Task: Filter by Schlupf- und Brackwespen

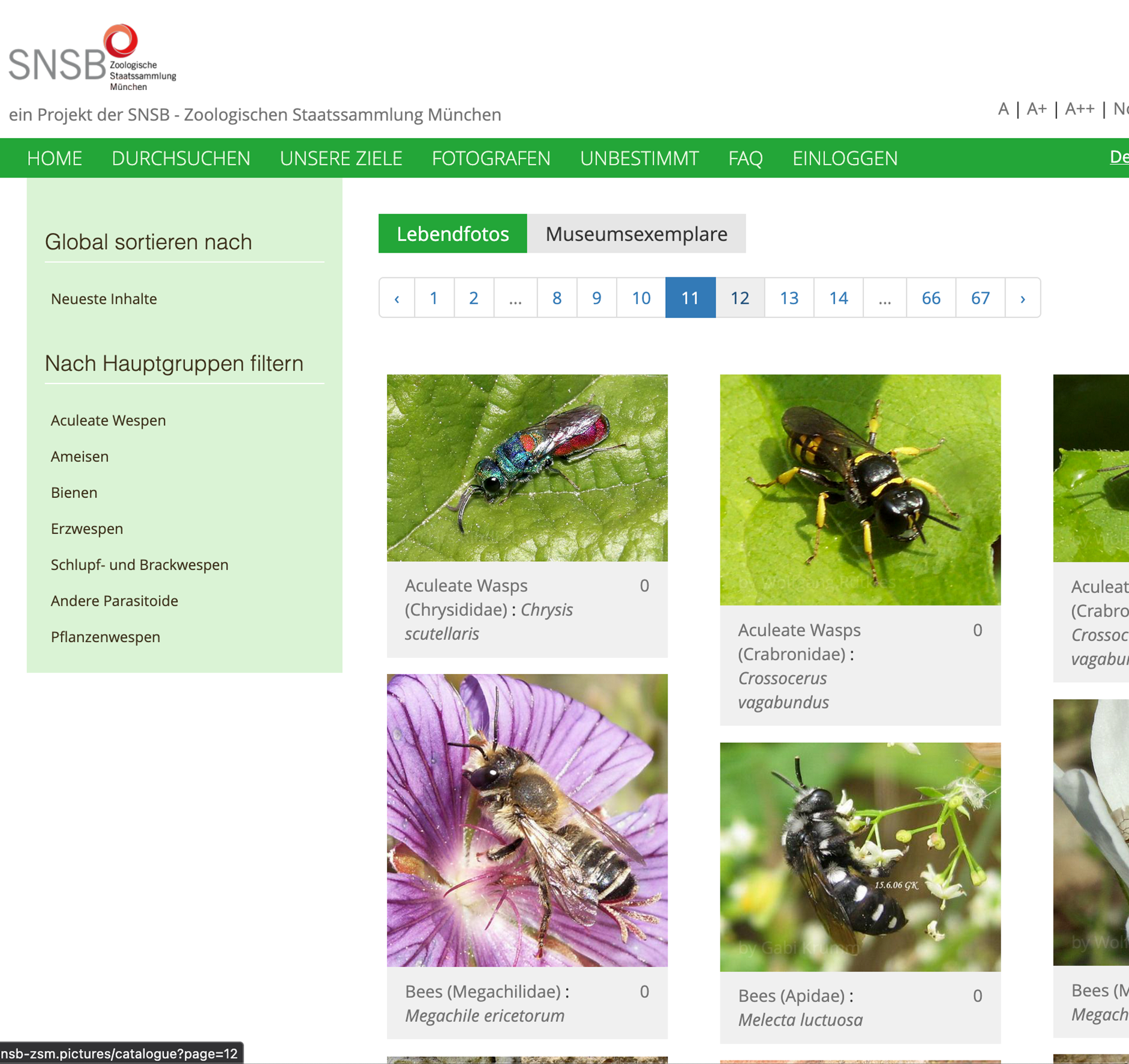Action: coord(139,565)
